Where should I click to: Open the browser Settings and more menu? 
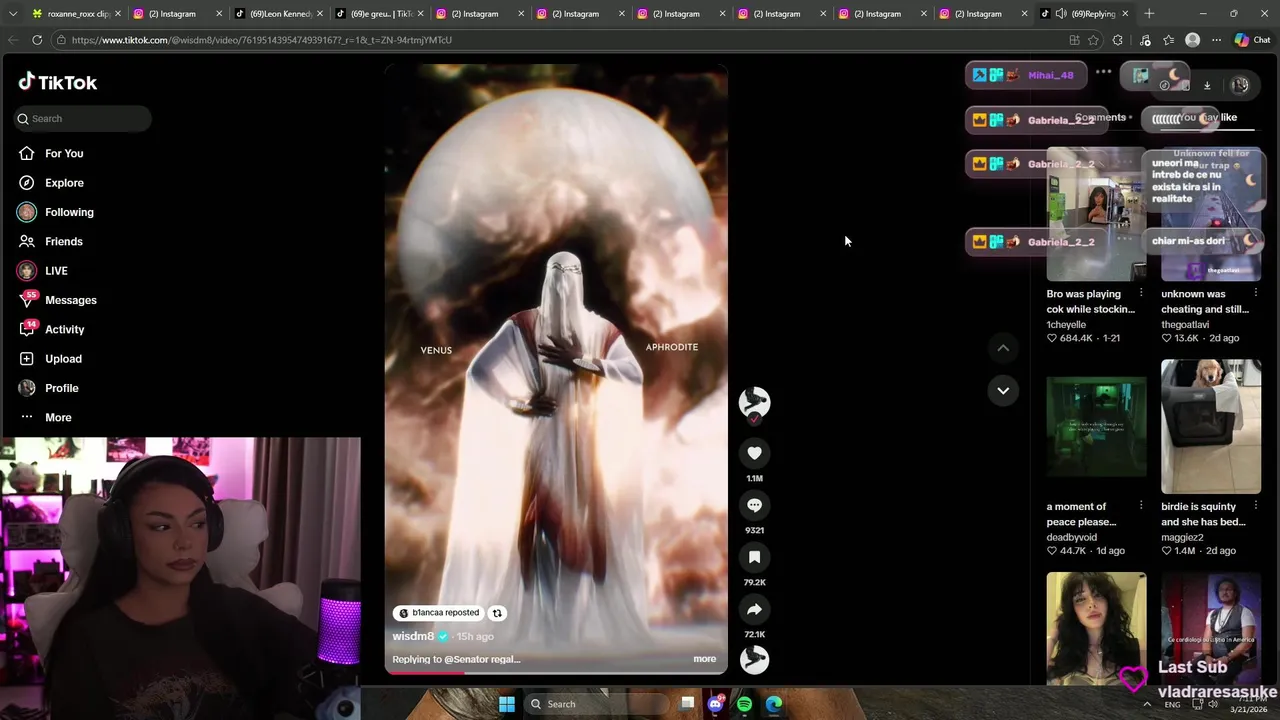tap(1216, 40)
